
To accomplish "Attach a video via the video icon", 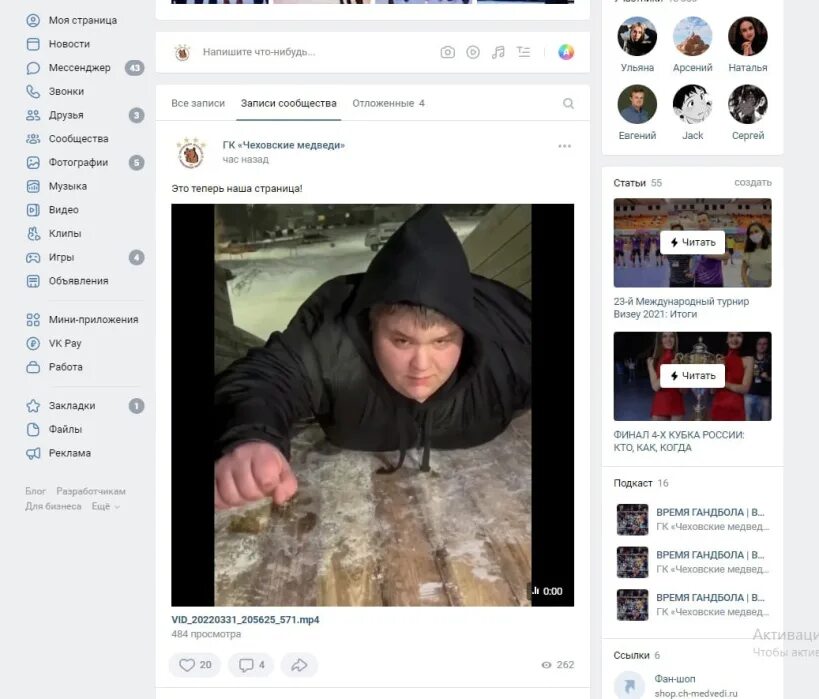I will (472, 51).
